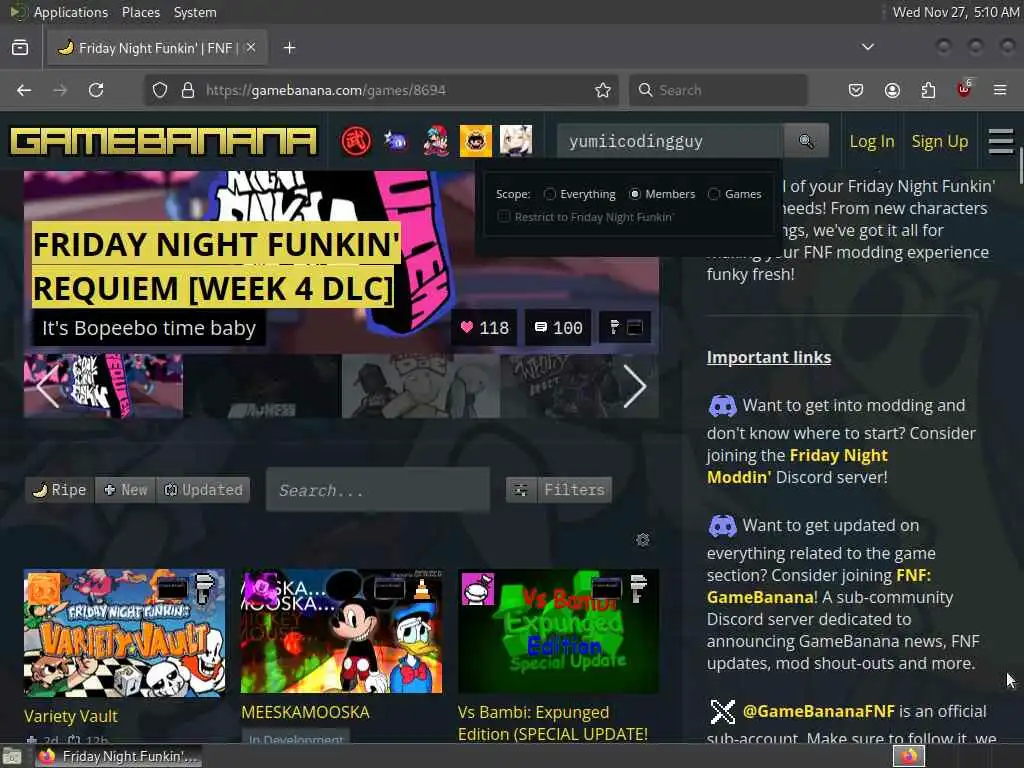Open the yellow-background character game icon

point(475,141)
